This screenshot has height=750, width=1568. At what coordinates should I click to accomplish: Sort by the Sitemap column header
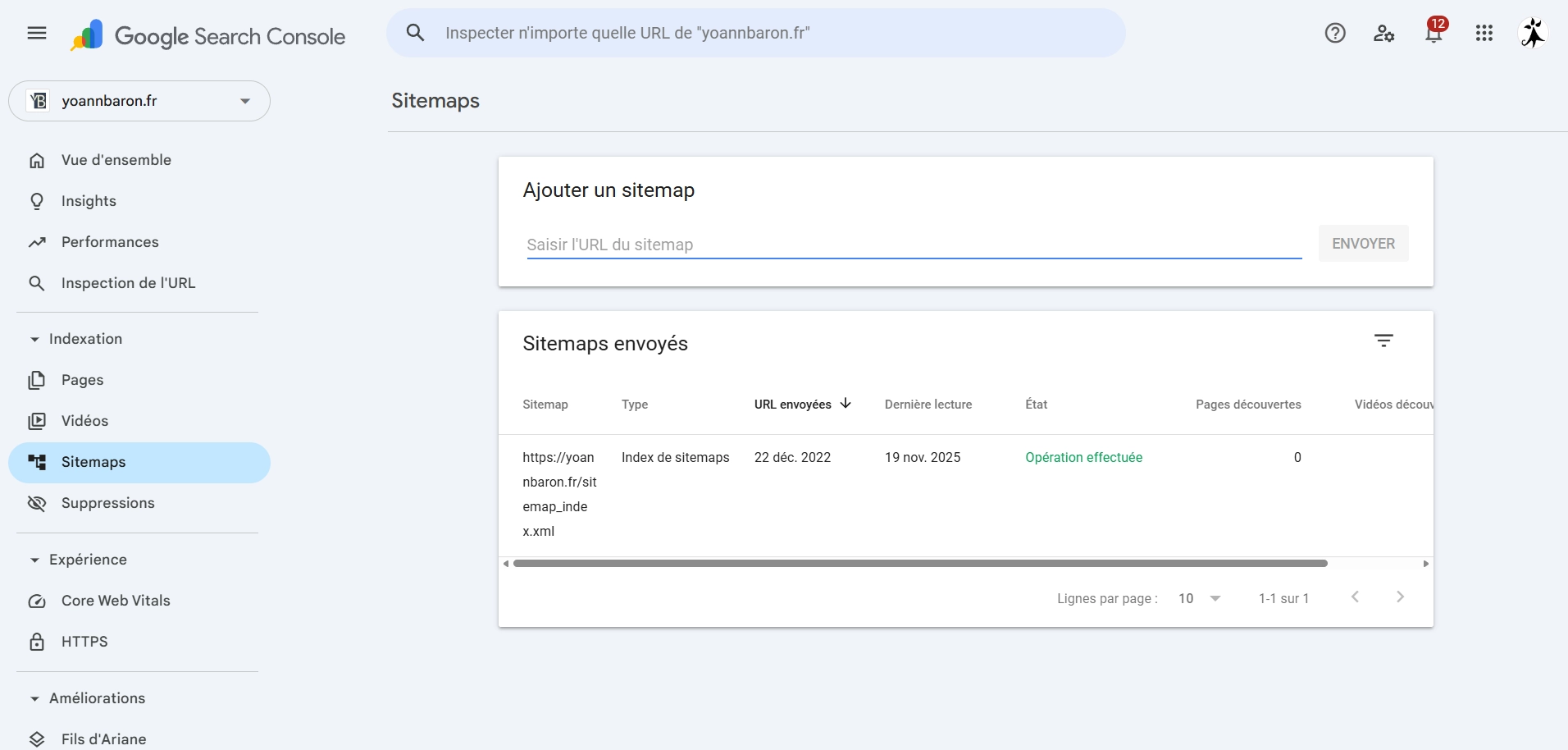tap(545, 405)
